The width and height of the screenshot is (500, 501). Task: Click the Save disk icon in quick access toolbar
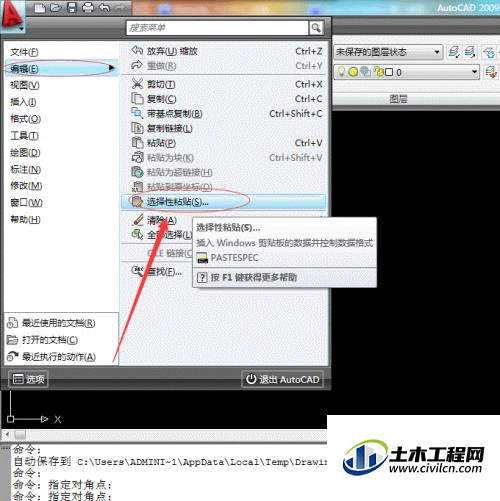pos(72,7)
